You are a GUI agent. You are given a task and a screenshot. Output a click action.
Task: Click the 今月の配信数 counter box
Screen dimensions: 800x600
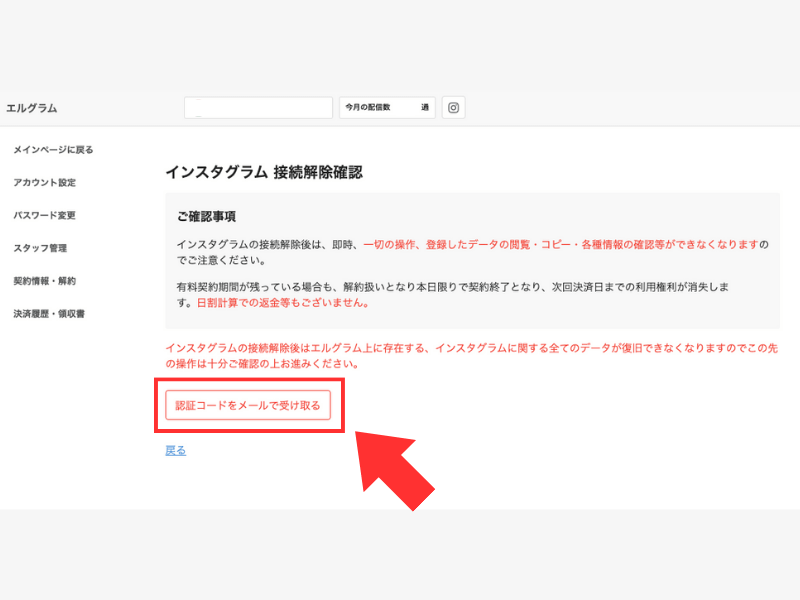pyautogui.click(x=387, y=108)
